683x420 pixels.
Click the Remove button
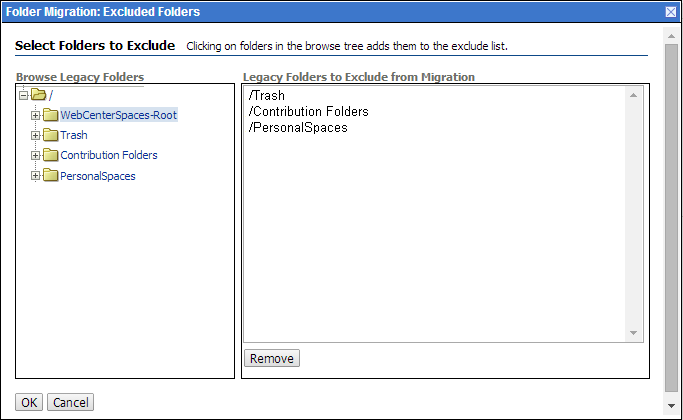(272, 358)
